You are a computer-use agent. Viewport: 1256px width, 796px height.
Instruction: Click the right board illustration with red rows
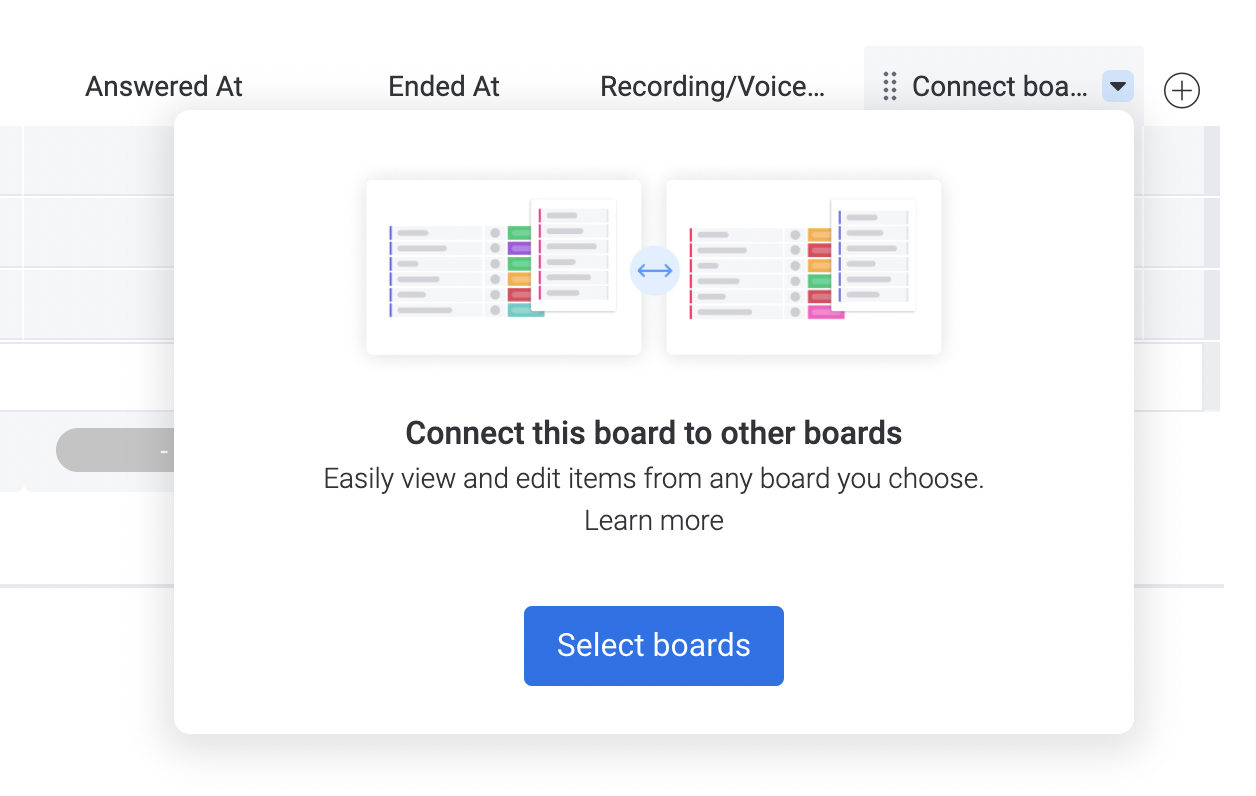tap(804, 267)
